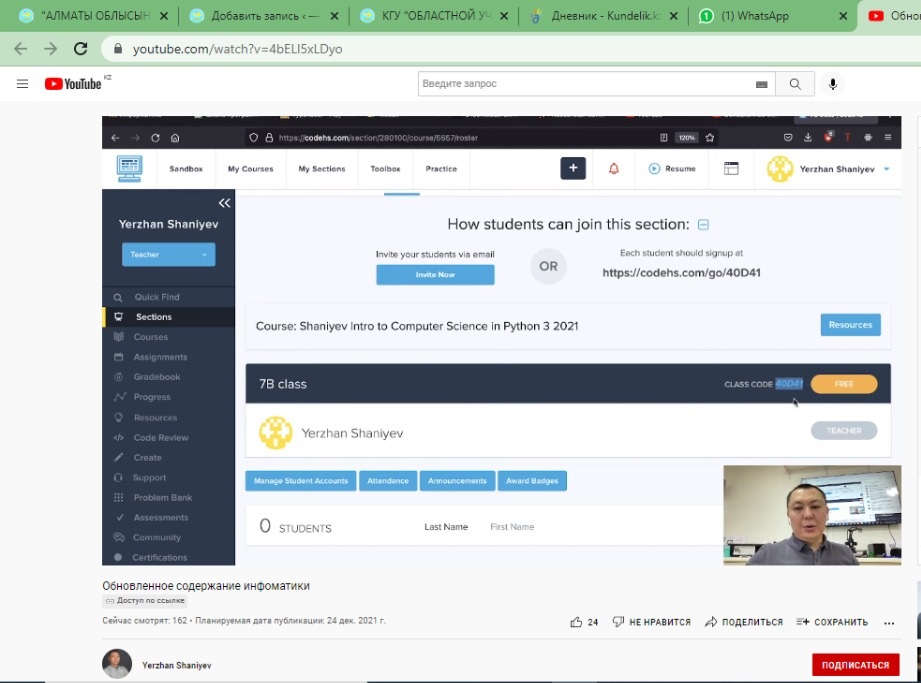Select Quick Find in the sidebar

[x=156, y=297]
